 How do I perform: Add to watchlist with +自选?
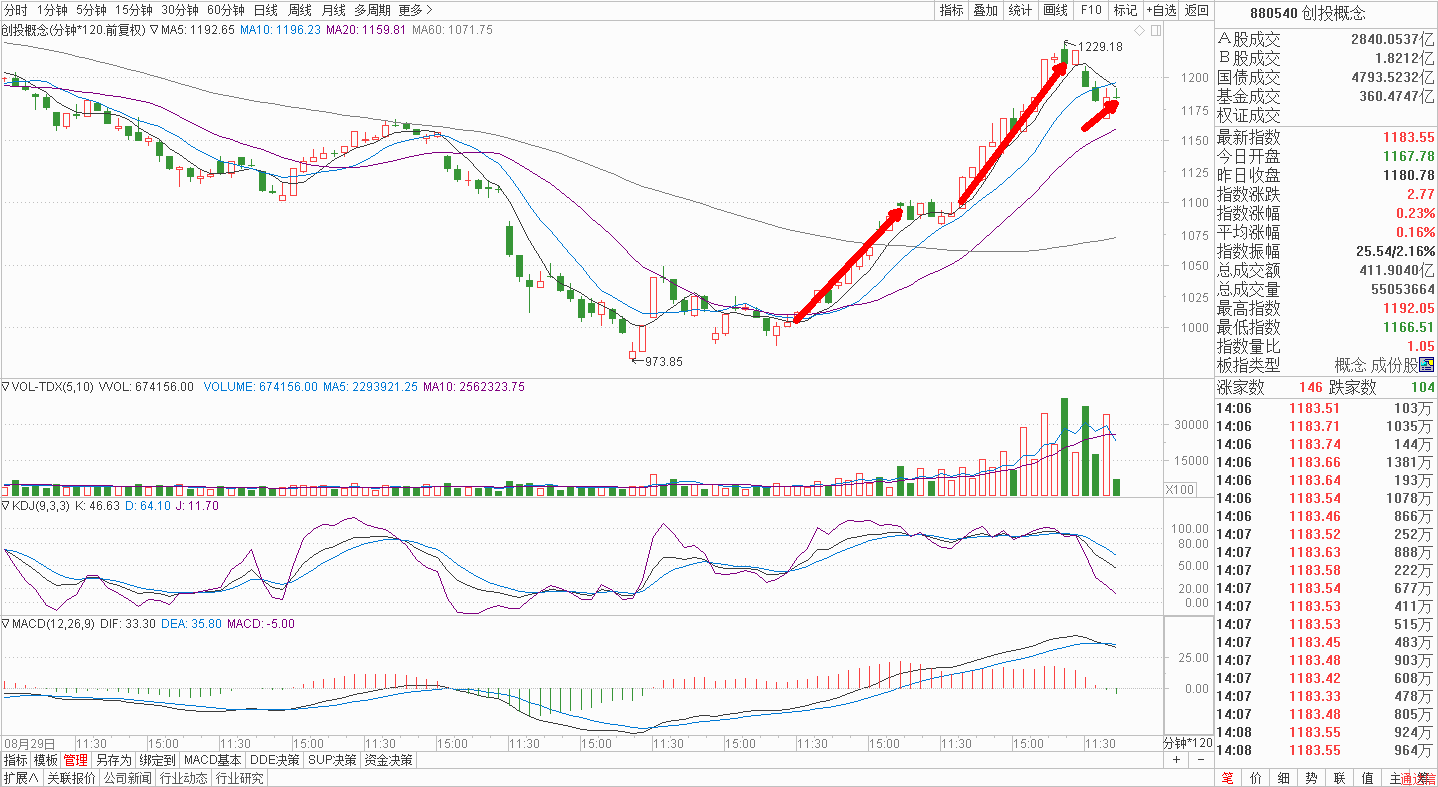click(x=1161, y=10)
